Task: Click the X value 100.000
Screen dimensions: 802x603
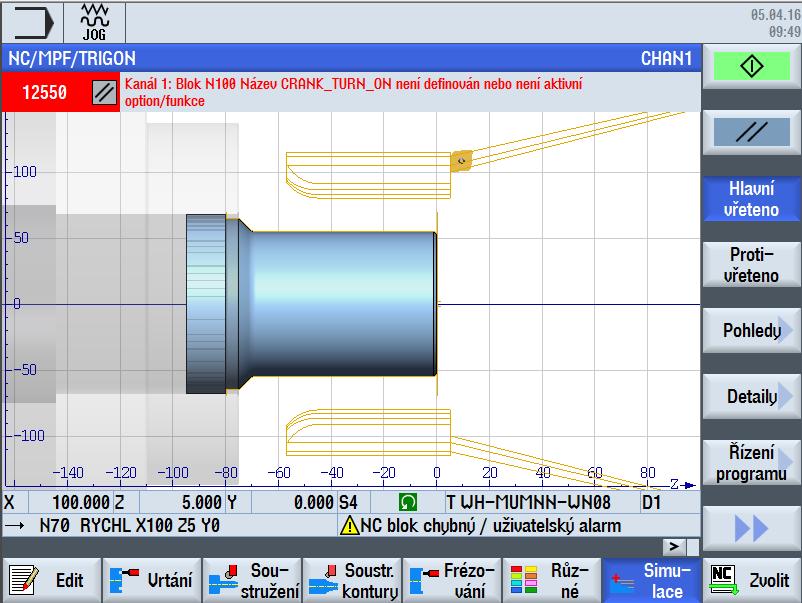Action: (x=81, y=502)
